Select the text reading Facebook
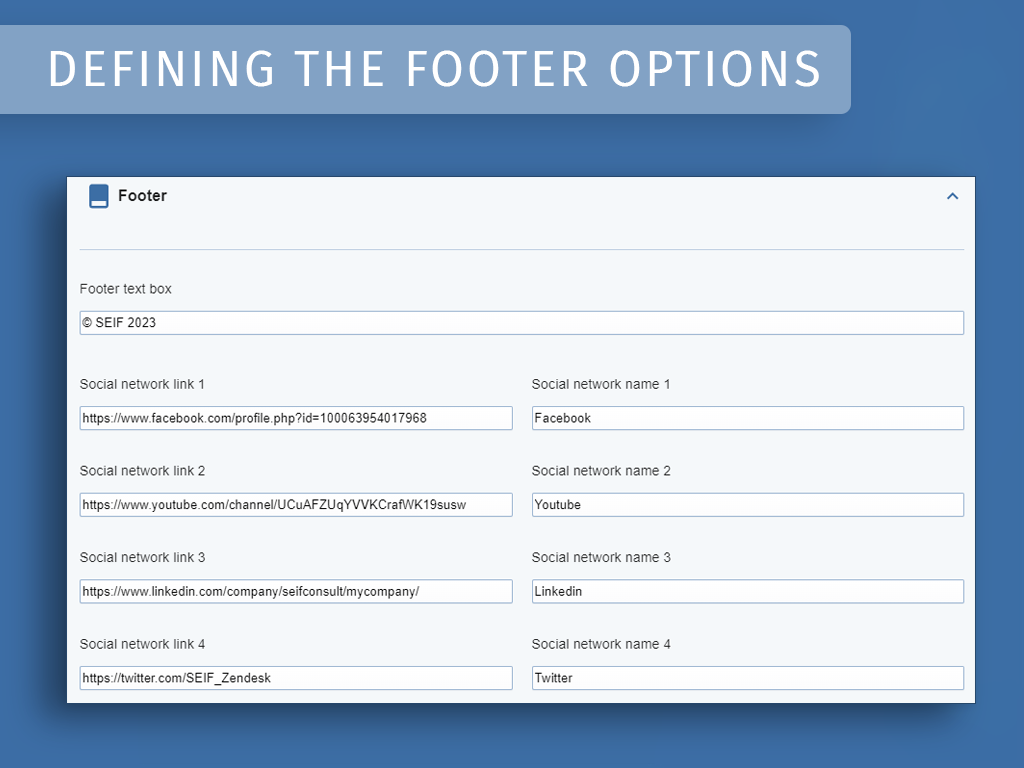The height and width of the screenshot is (768, 1024). (562, 418)
